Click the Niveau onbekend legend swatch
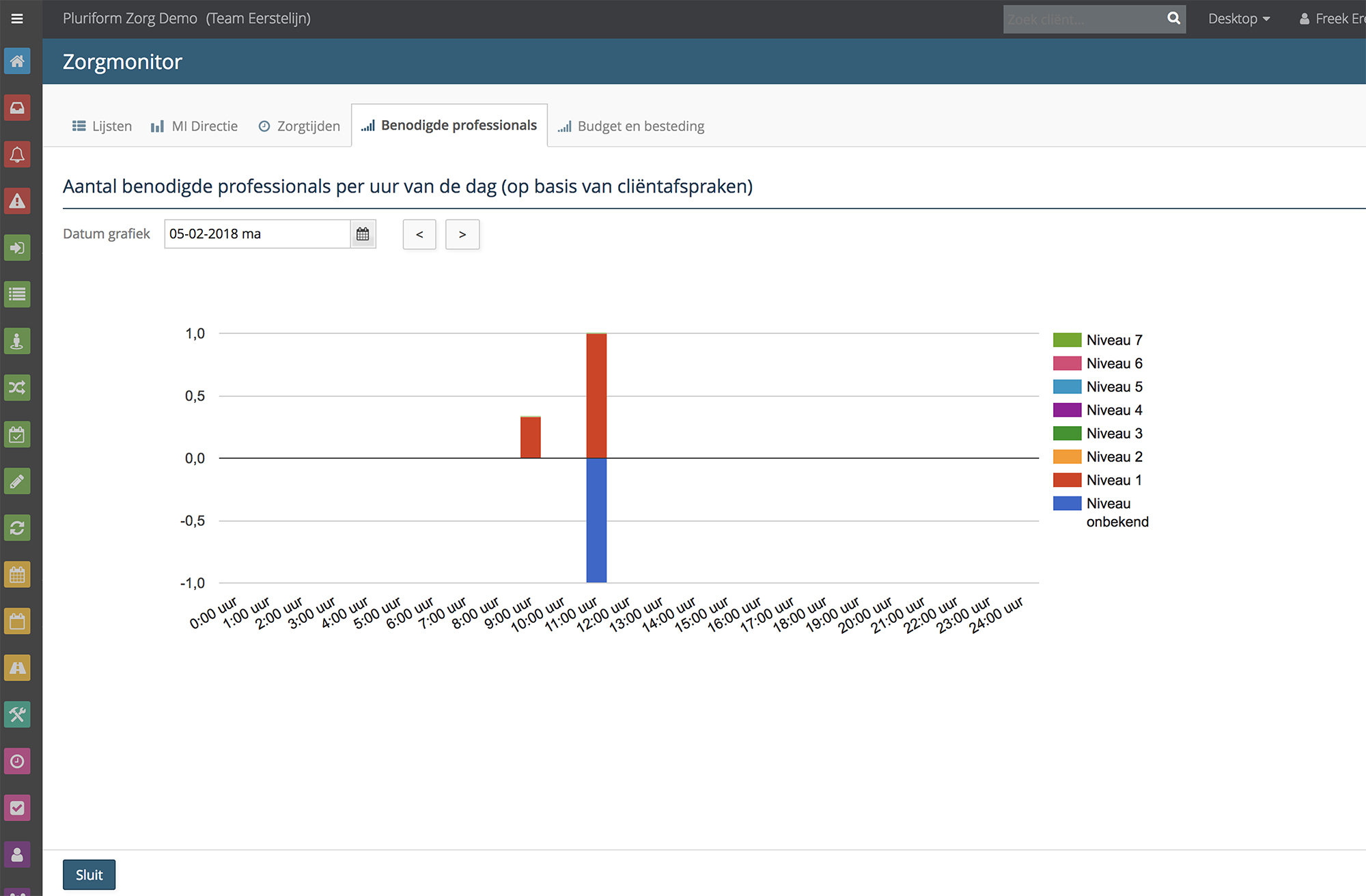Screen dimensions: 1366x896 (1067, 503)
